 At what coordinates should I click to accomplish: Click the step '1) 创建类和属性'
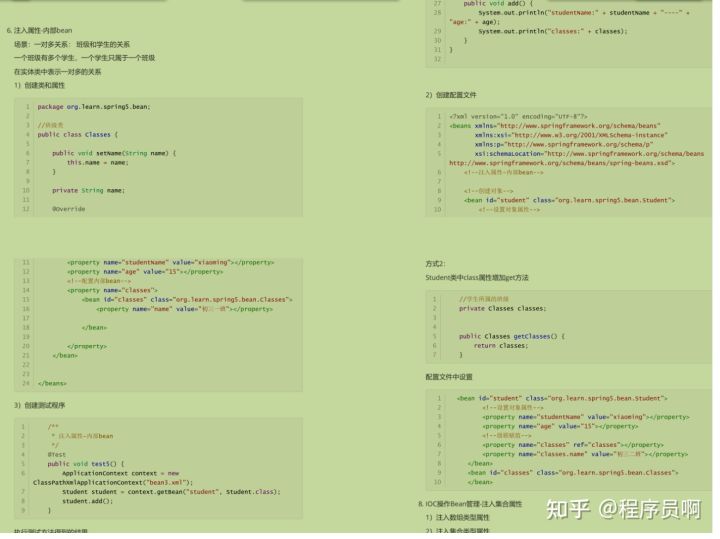pos(39,85)
